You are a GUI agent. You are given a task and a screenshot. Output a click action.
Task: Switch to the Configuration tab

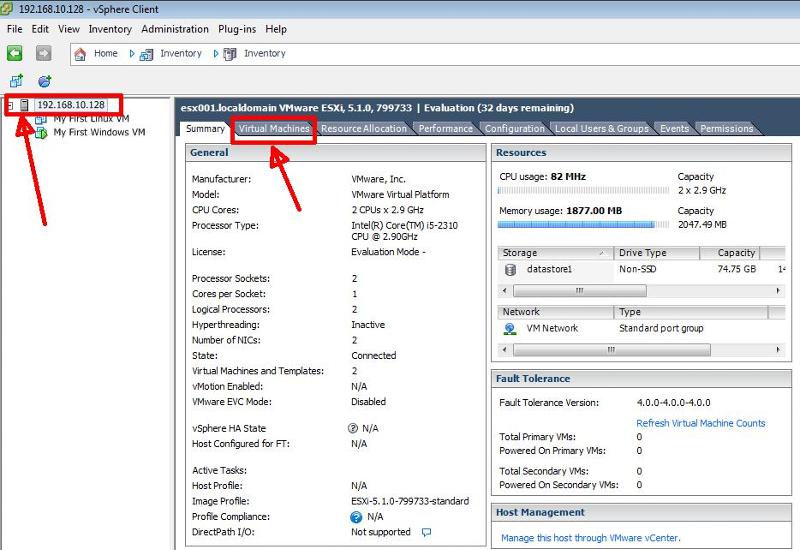click(x=514, y=129)
